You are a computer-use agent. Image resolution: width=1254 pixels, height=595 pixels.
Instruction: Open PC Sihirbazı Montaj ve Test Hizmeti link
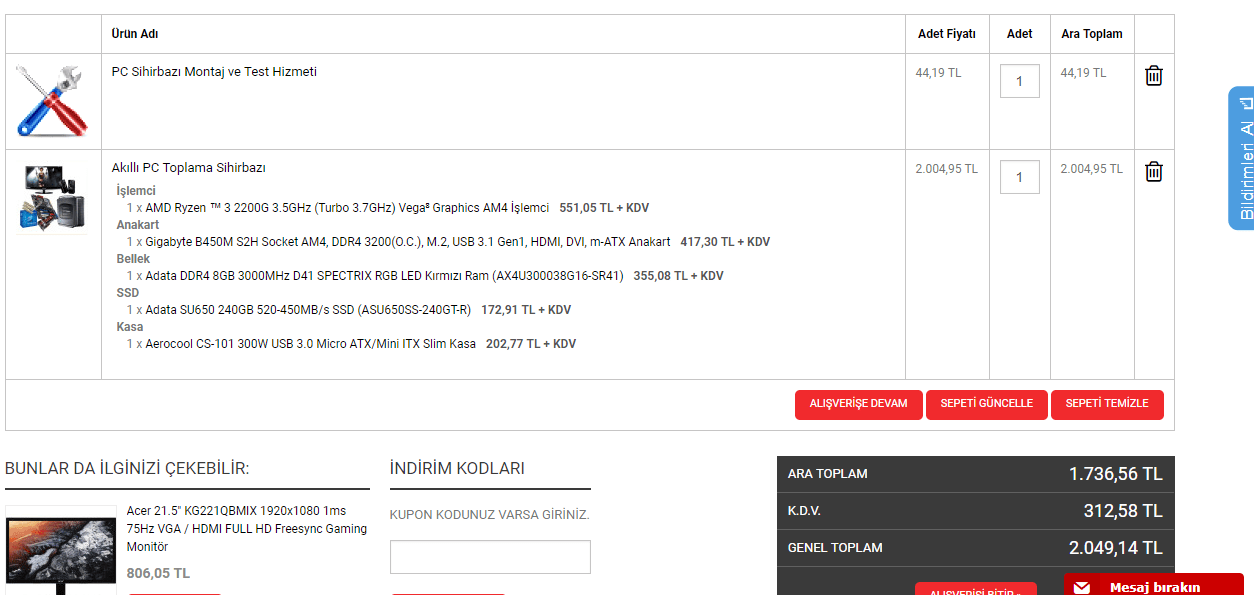214,72
